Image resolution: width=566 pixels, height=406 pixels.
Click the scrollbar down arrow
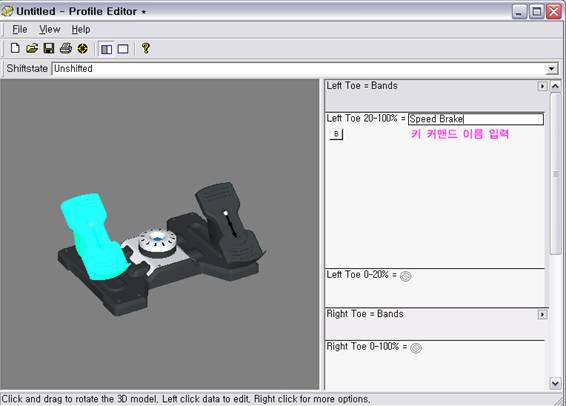[555, 383]
